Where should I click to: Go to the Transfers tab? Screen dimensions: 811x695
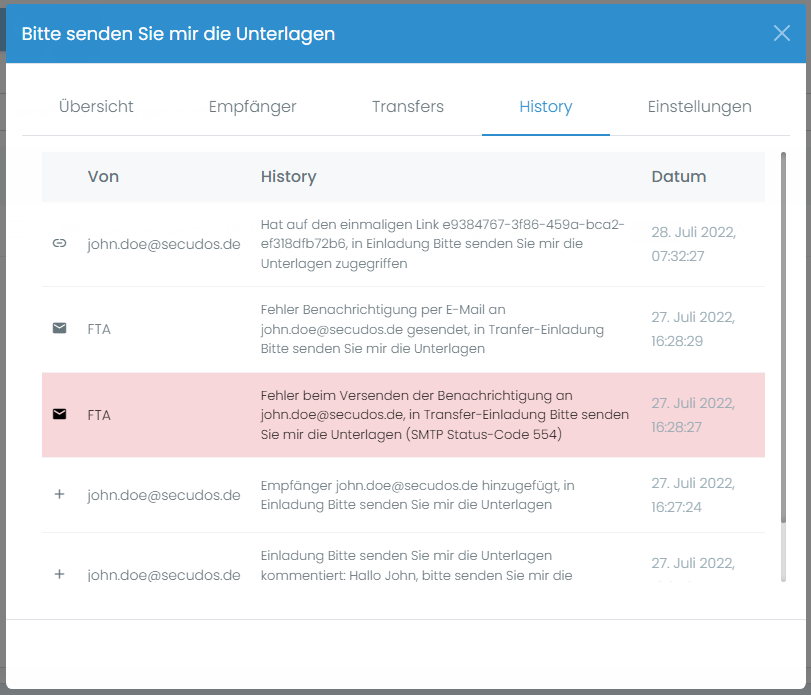pos(407,107)
